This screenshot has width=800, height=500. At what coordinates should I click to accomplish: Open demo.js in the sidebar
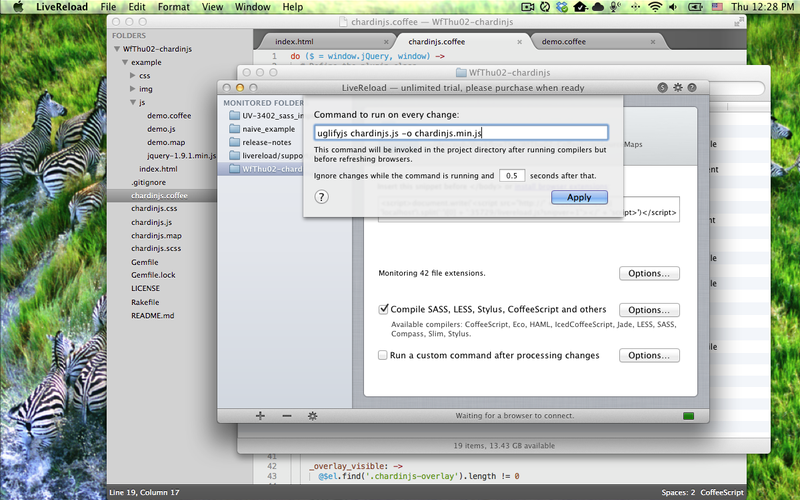coord(161,129)
